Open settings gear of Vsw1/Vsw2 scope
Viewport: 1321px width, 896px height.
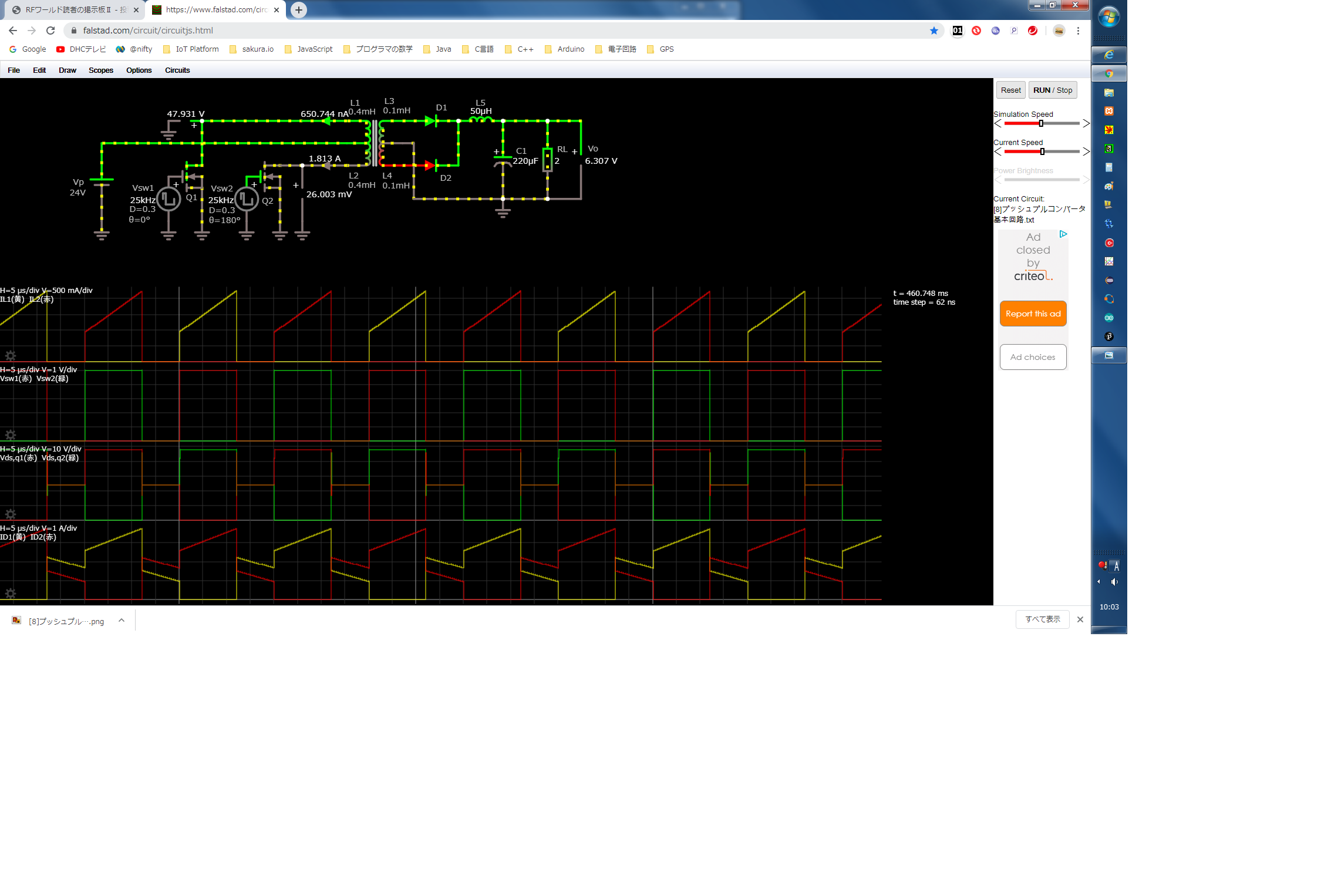(x=10, y=435)
